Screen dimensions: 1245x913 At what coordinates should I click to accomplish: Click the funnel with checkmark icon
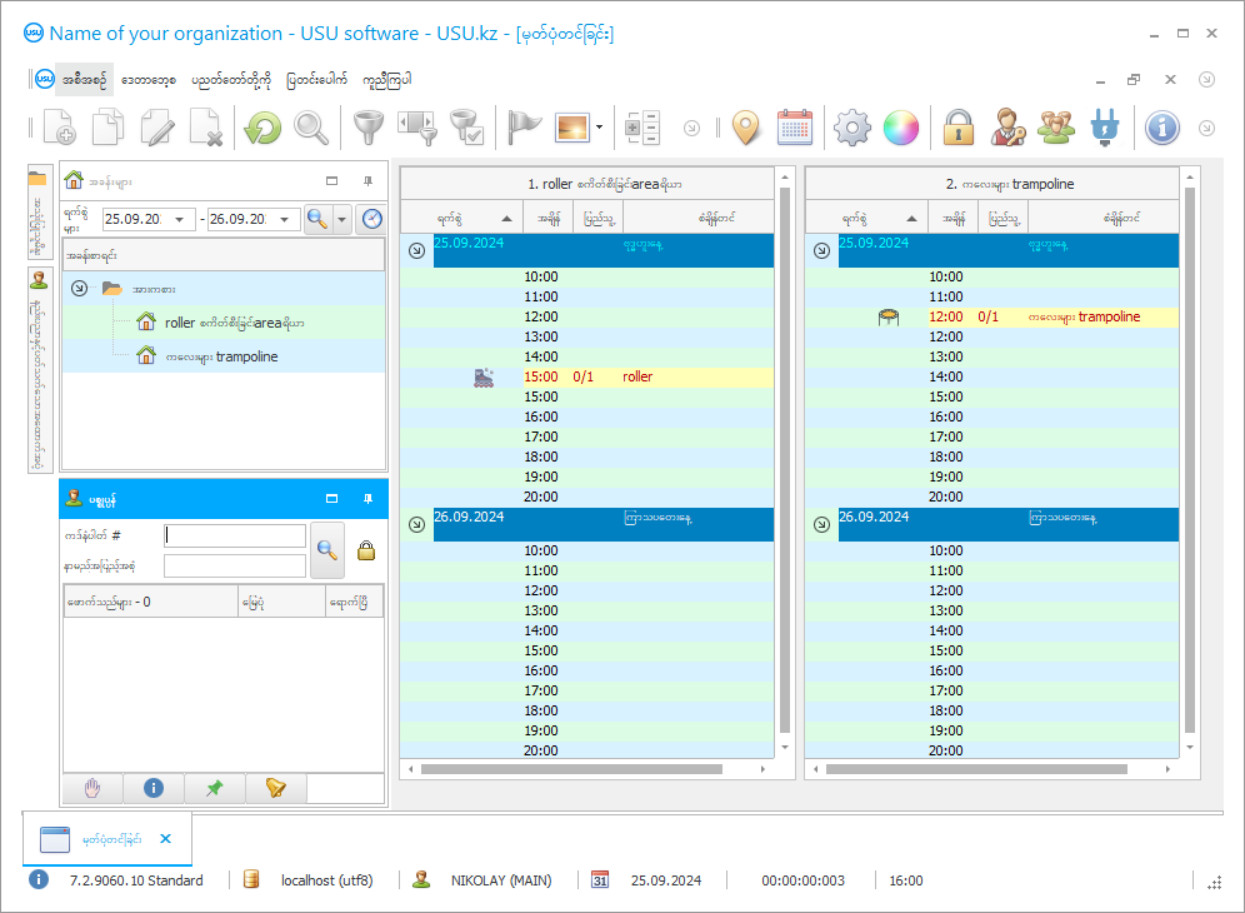click(466, 128)
